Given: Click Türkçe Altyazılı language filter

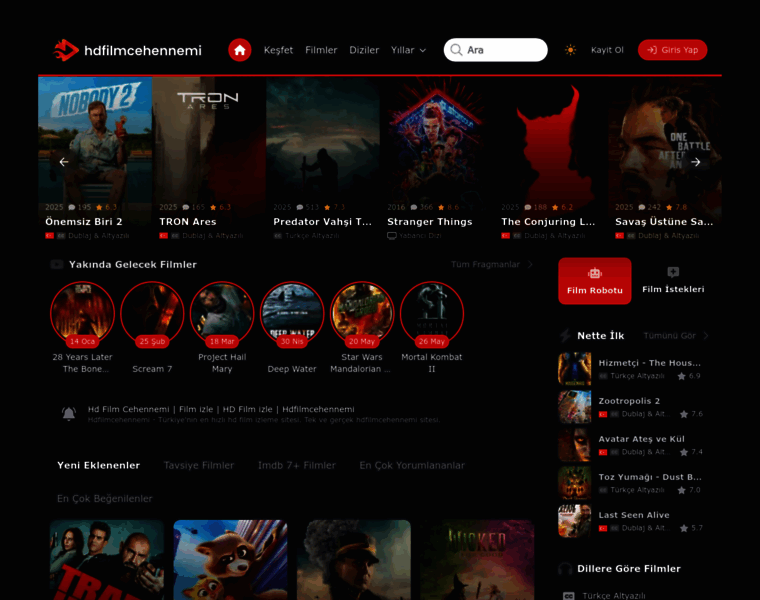Looking at the screenshot, I should point(614,596).
